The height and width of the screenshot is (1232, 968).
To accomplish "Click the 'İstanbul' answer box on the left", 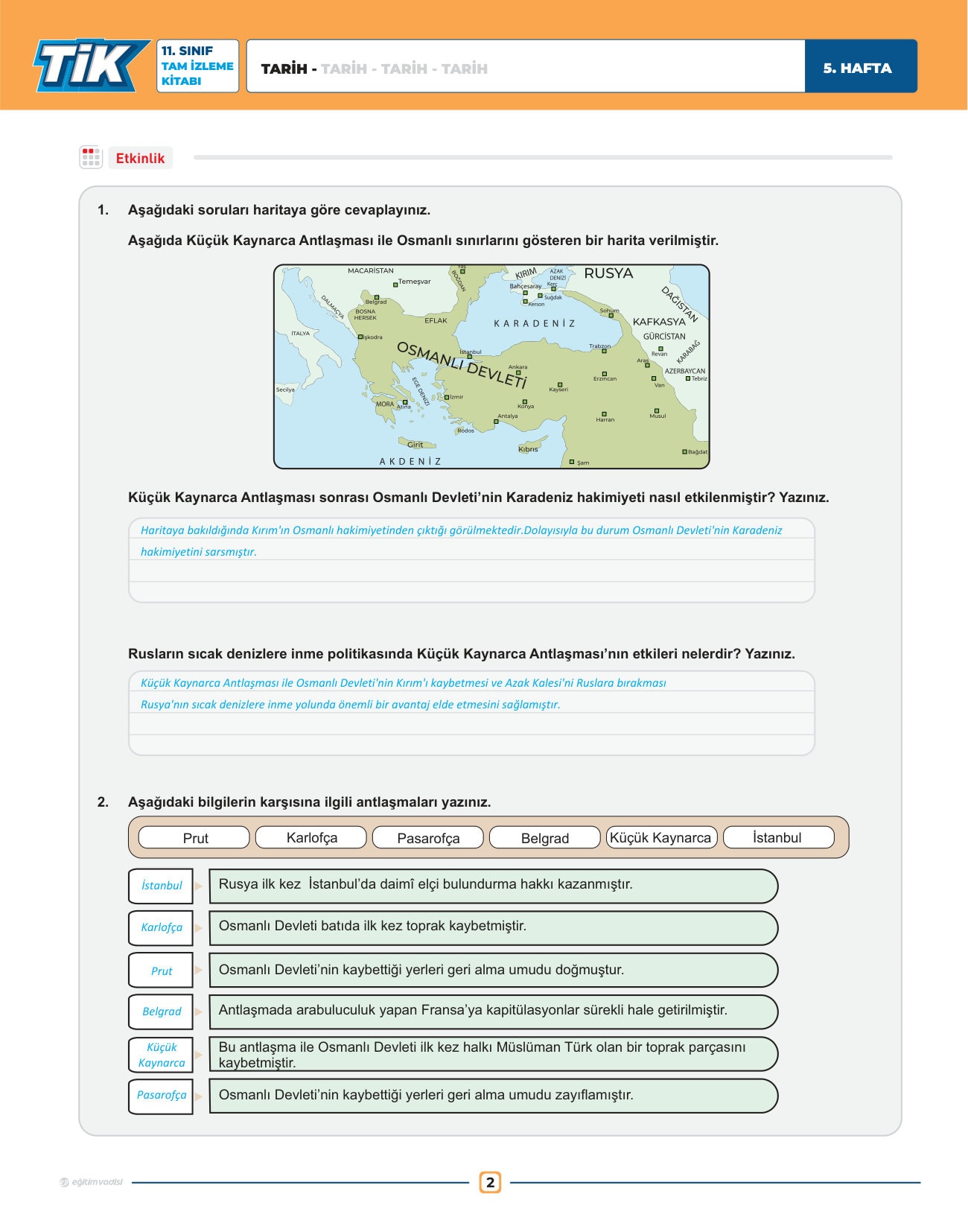I will pyautogui.click(x=161, y=886).
